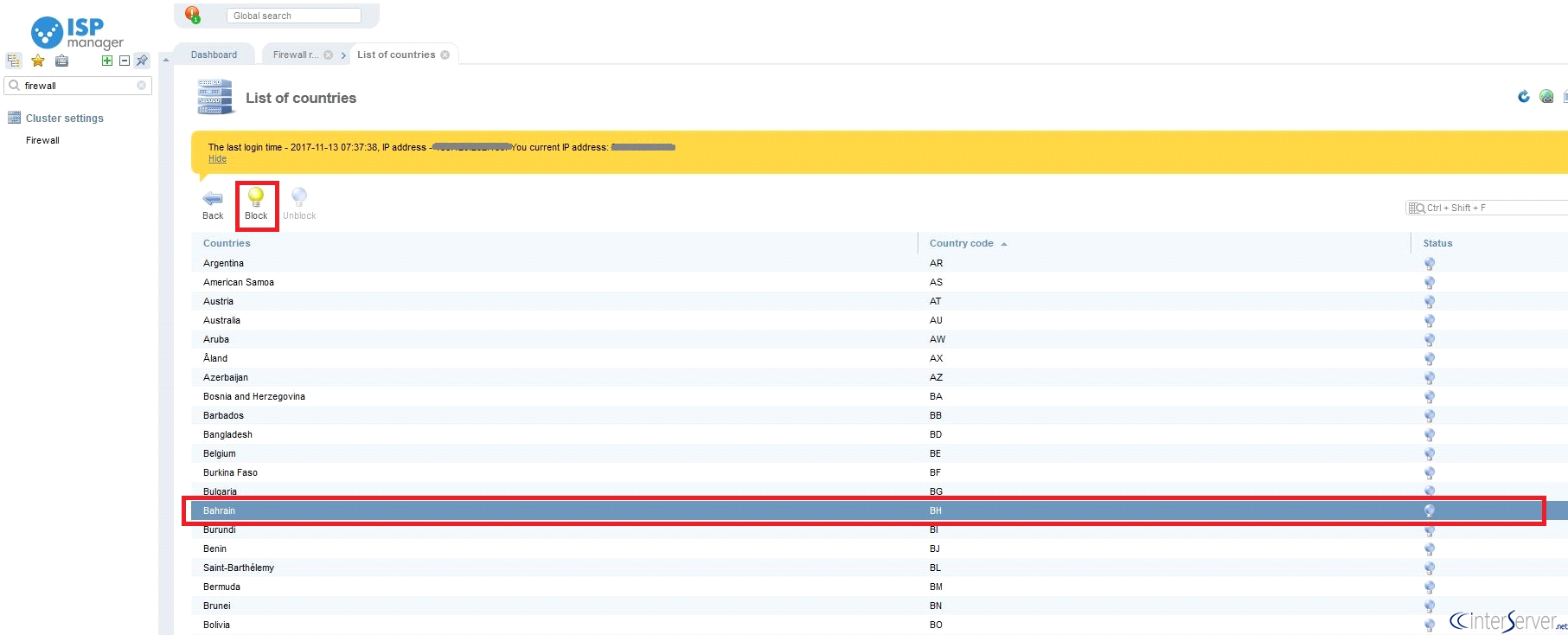Click the status bulb icon for Belgium
The image size is (1568, 635).
[x=1430, y=454]
